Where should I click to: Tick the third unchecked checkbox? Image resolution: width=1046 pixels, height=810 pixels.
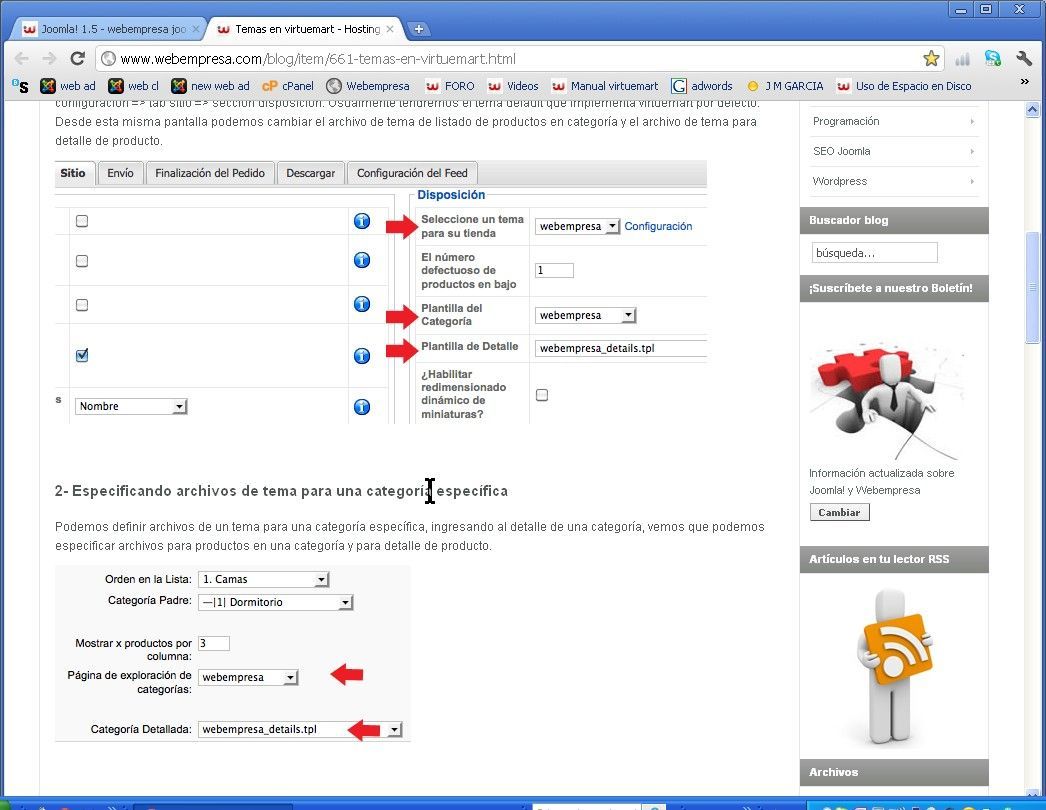click(x=82, y=305)
